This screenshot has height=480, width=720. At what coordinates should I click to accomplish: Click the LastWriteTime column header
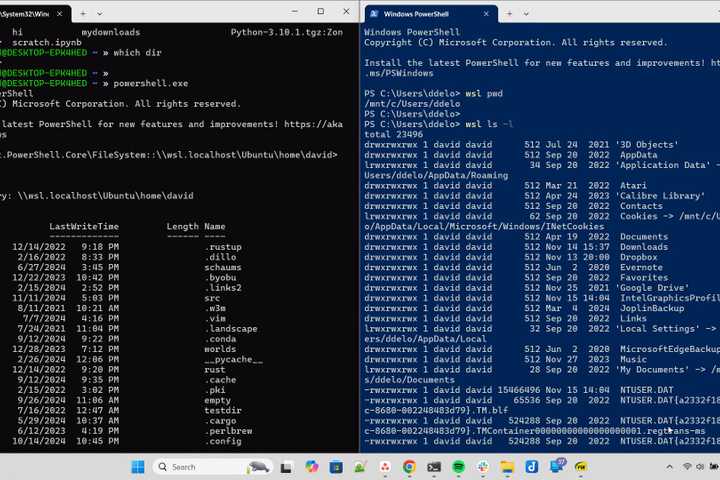click(84, 226)
